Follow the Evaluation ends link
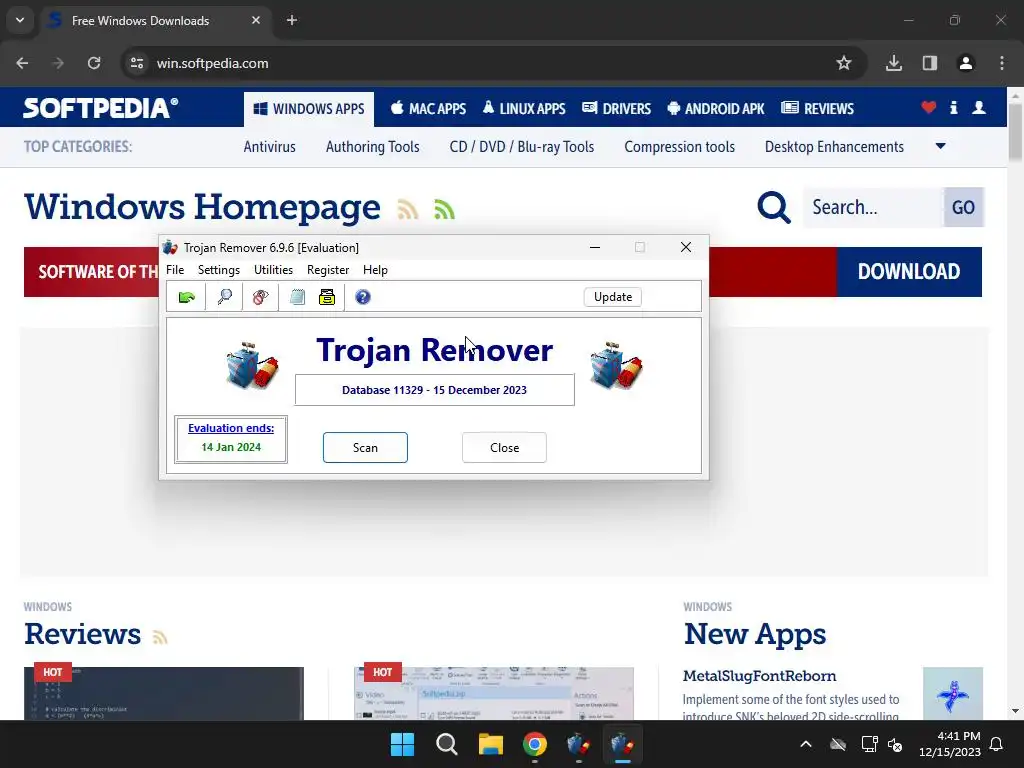 231,428
